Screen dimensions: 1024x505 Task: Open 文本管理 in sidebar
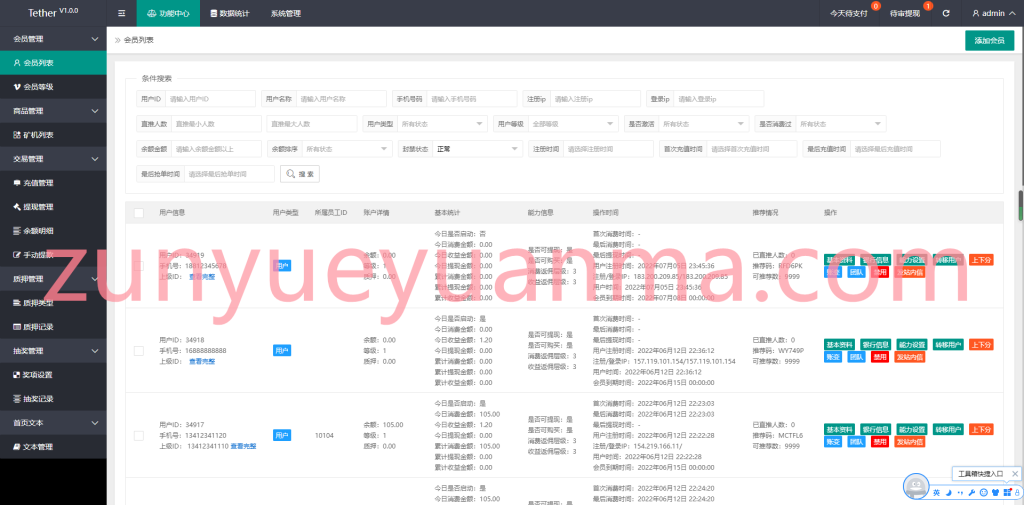(53, 447)
